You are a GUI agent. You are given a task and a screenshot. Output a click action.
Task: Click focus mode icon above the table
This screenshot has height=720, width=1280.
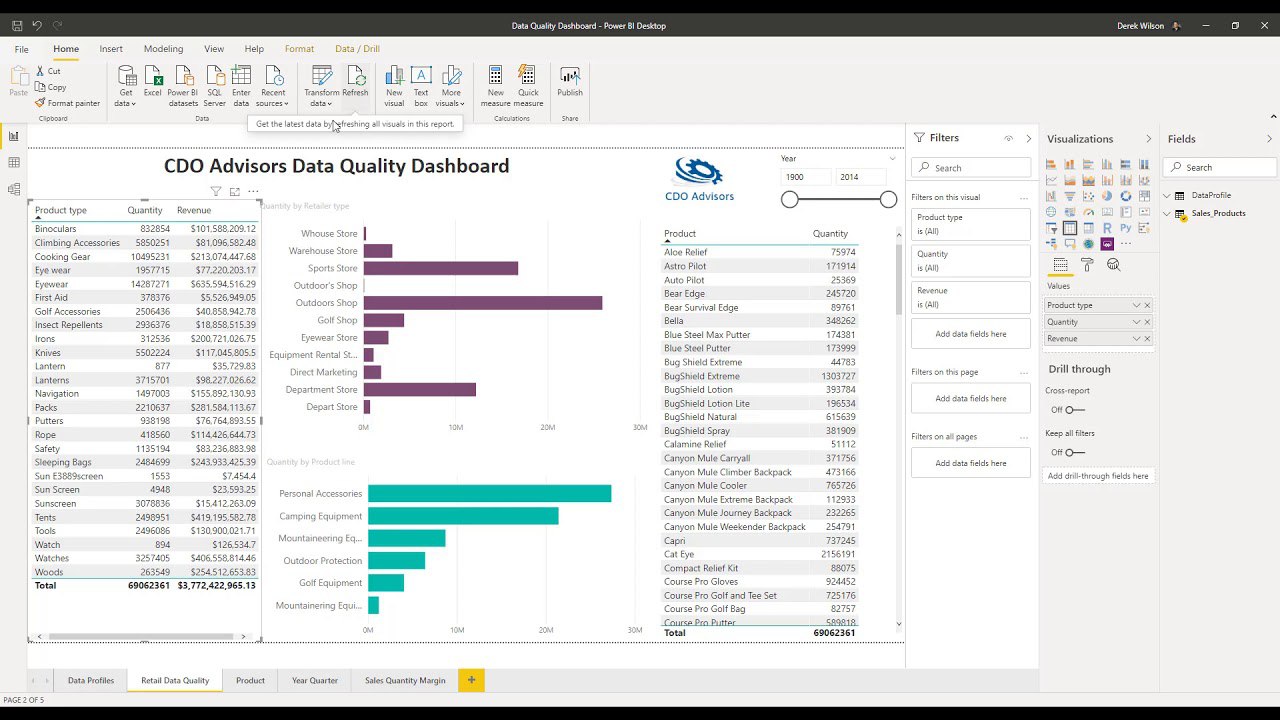pos(234,191)
